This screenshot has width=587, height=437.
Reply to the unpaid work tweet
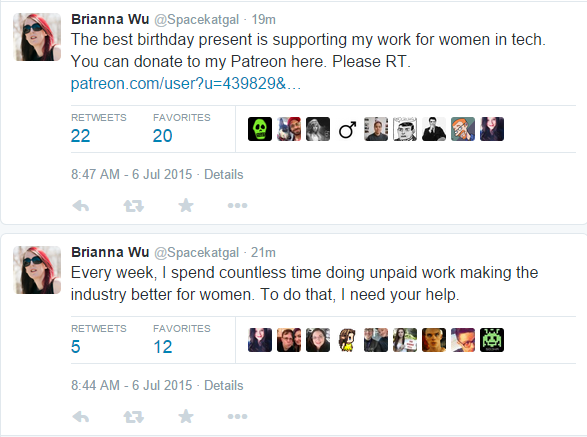click(81, 416)
